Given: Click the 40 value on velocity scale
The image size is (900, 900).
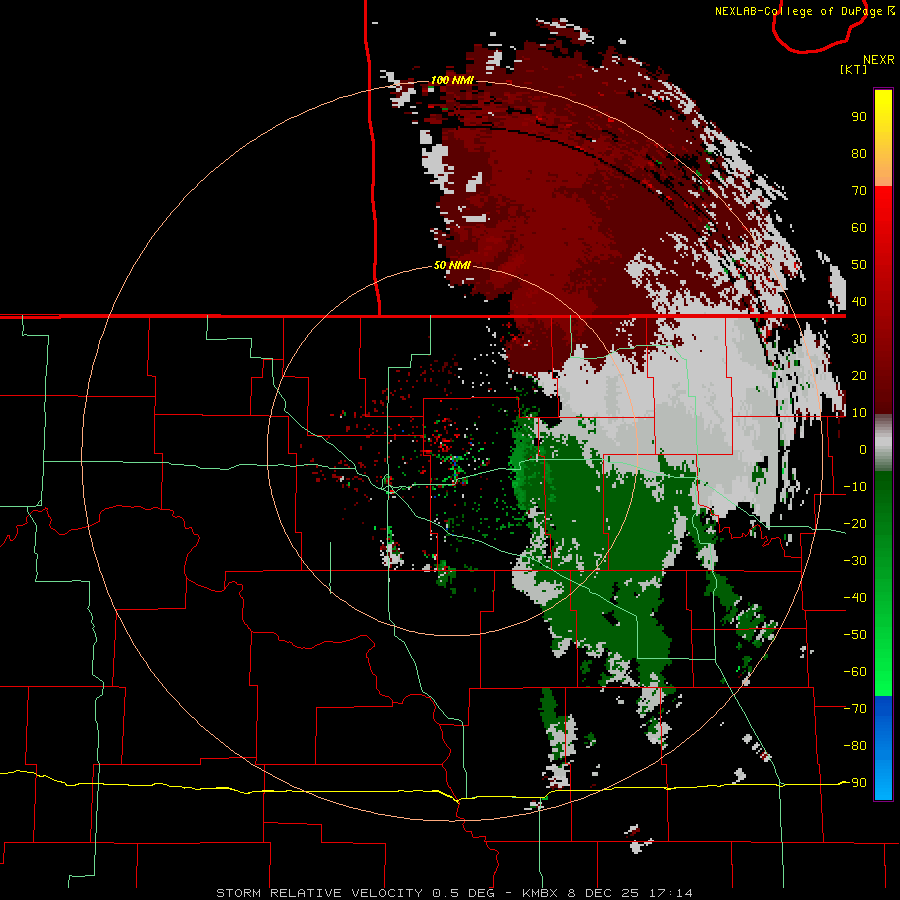Looking at the screenshot, I should click(859, 301).
